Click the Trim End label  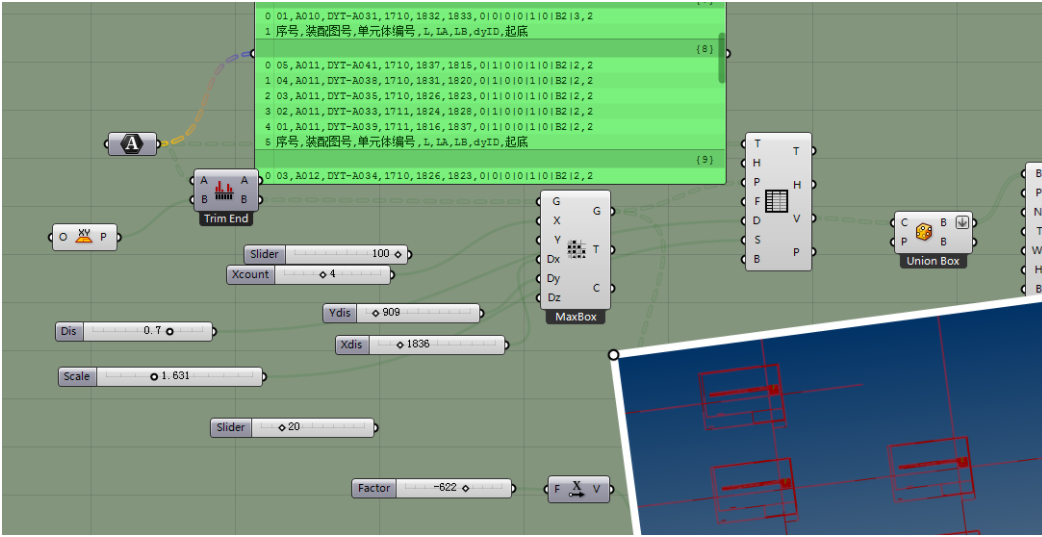[x=225, y=219]
